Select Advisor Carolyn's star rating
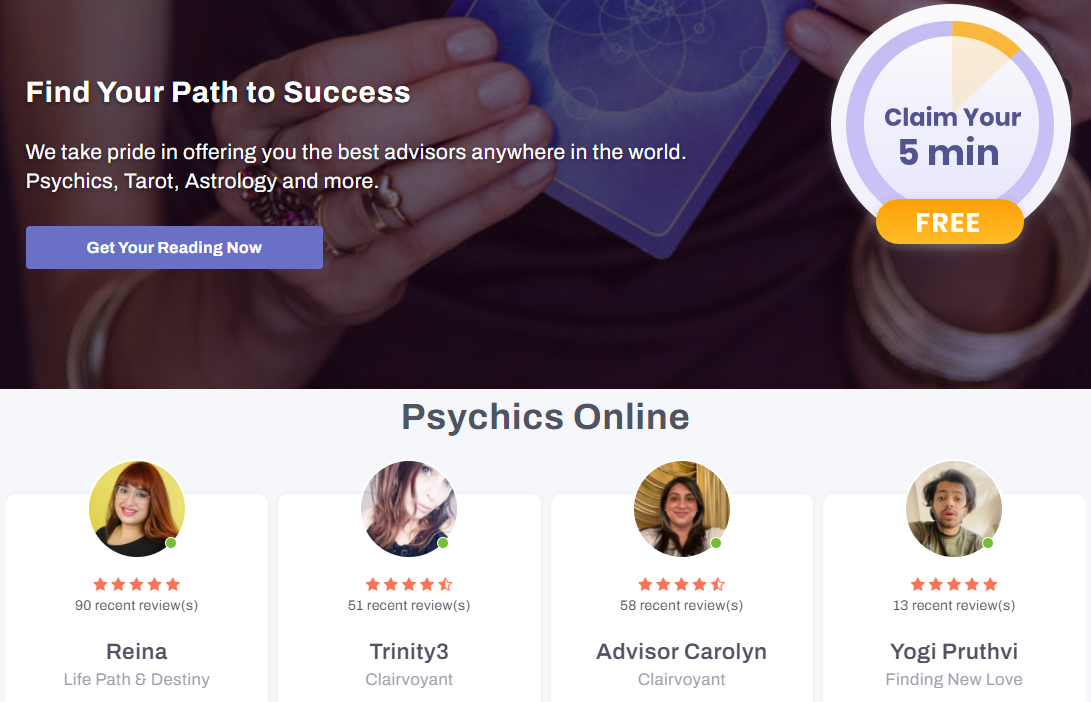The width and height of the screenshot is (1091, 702). coord(682,584)
